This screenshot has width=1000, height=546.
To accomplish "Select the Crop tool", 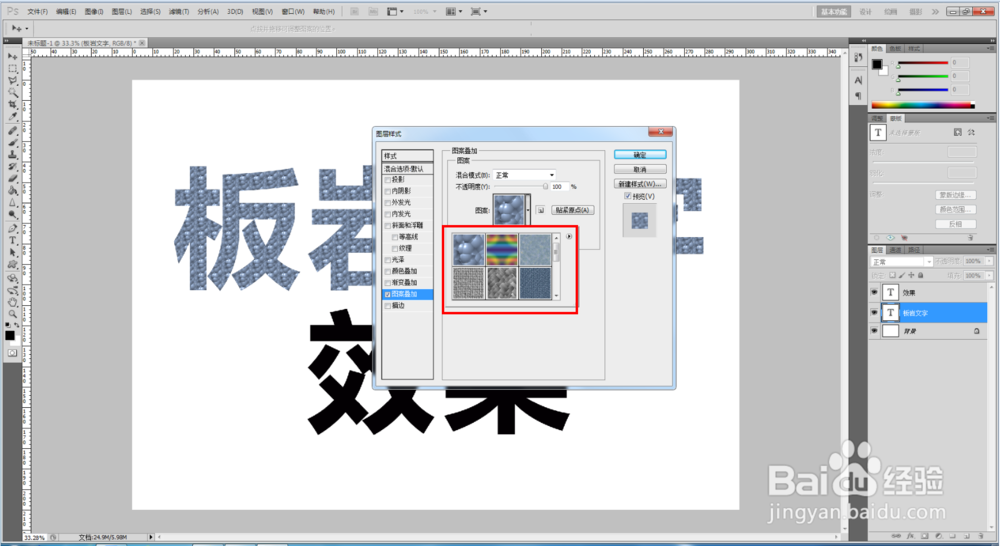I will point(12,105).
